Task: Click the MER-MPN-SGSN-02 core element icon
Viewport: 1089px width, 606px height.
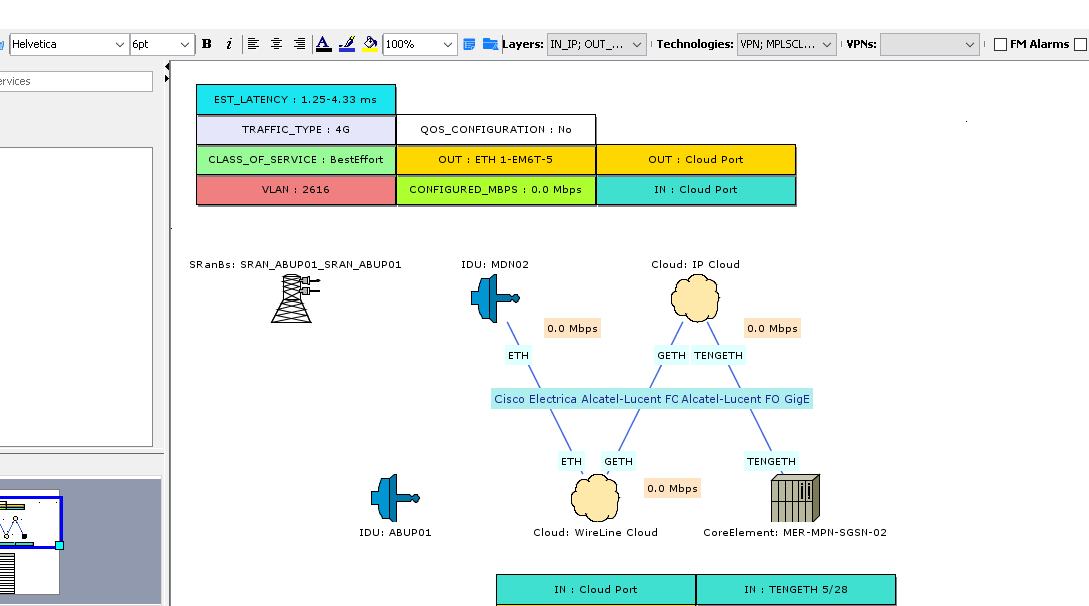Action: pyautogui.click(x=795, y=498)
